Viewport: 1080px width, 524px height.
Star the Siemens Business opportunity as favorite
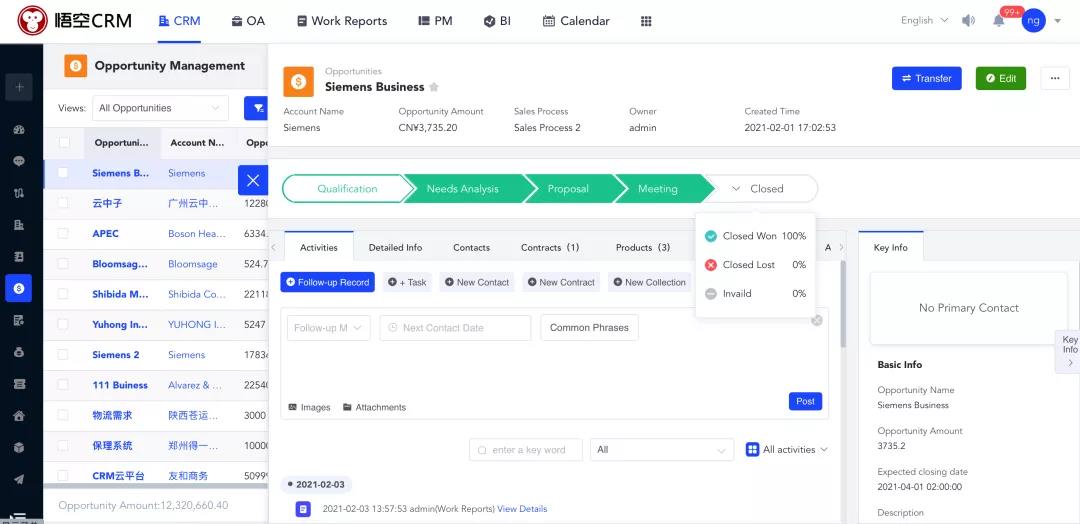pyautogui.click(x=434, y=87)
